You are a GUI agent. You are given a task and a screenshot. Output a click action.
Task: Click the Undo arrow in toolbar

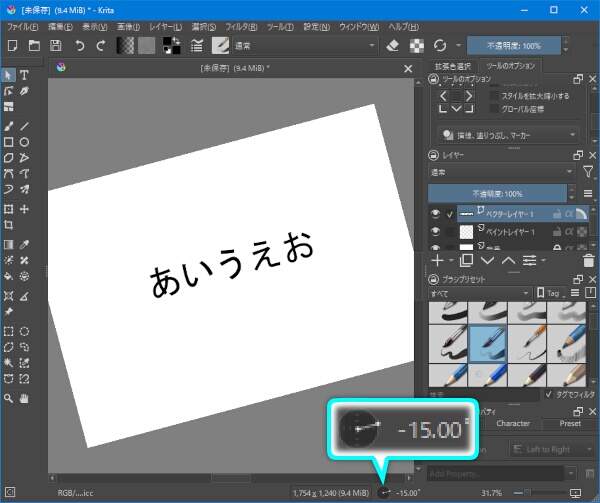point(79,46)
